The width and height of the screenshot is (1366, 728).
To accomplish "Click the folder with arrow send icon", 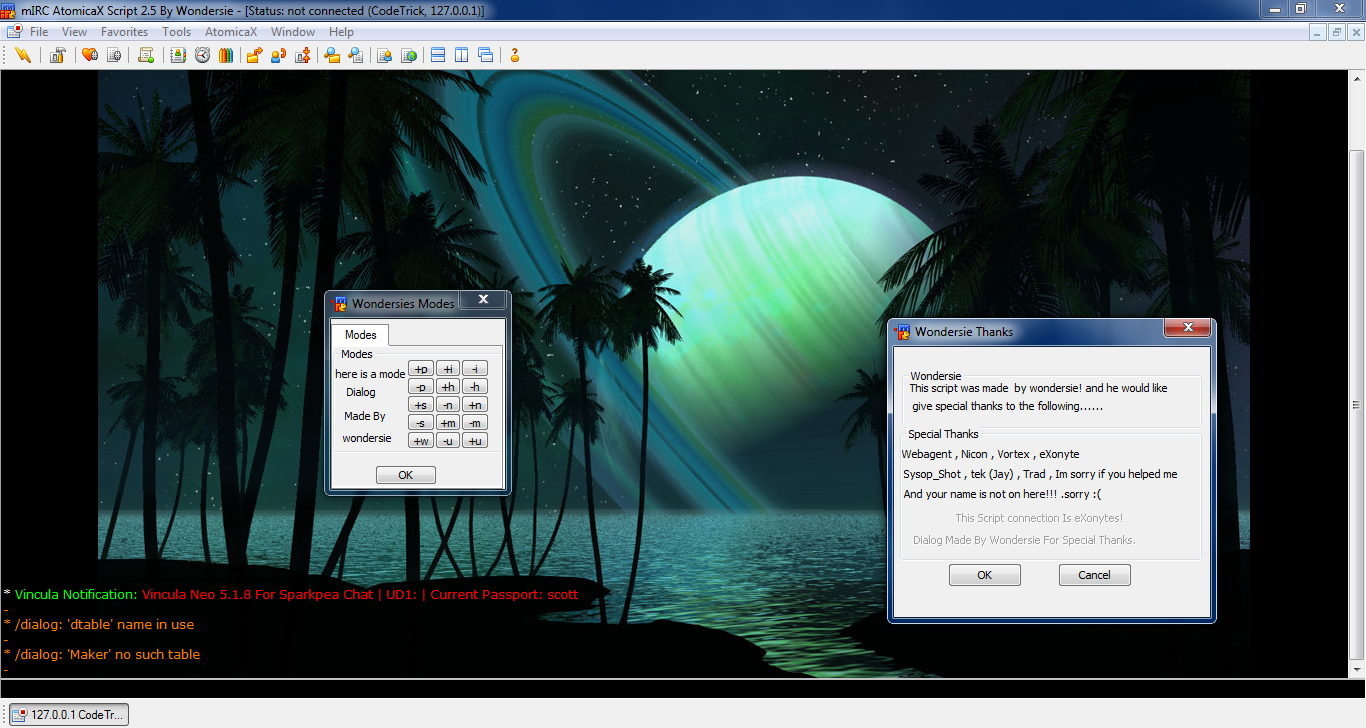I will 254,55.
